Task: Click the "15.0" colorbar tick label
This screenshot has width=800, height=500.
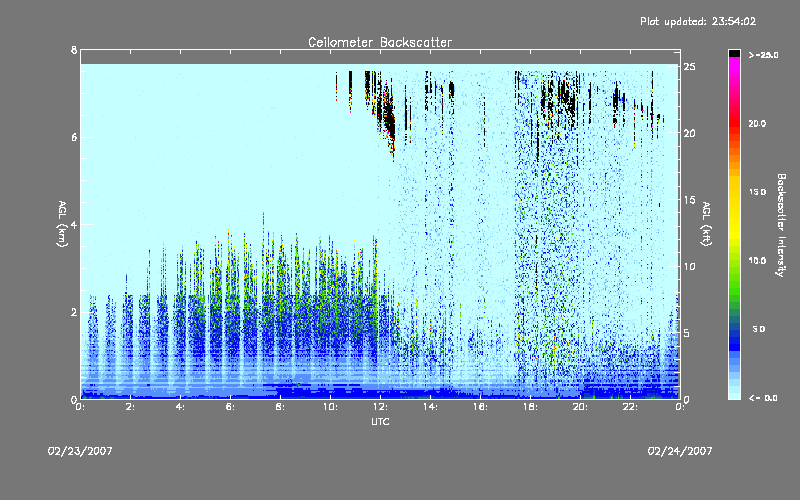Action: pos(757,192)
